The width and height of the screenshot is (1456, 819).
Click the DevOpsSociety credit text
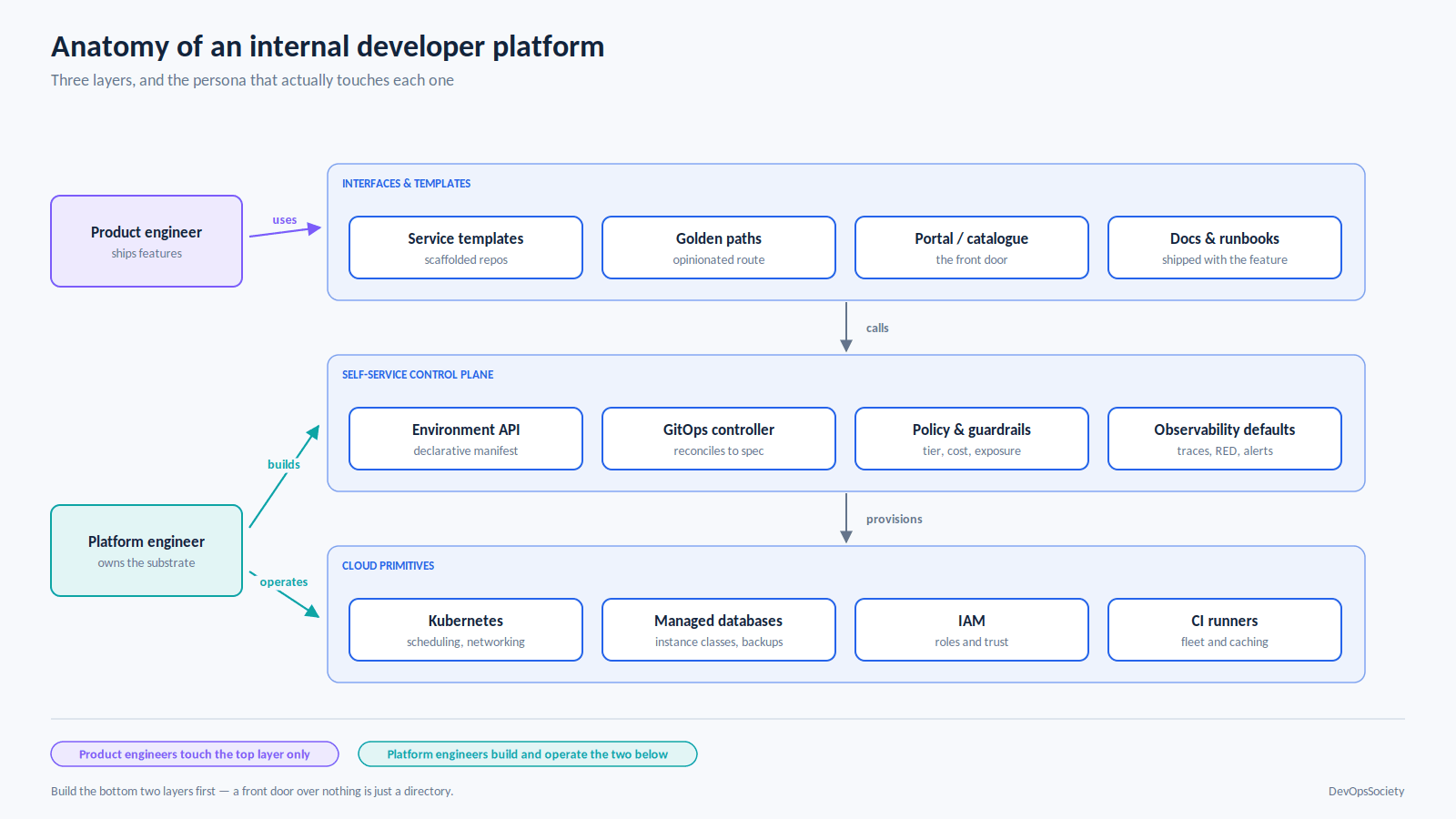pyautogui.click(x=1367, y=792)
